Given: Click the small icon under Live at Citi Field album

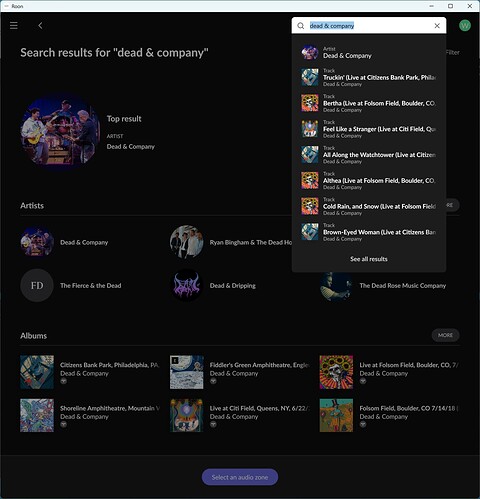Looking at the screenshot, I should [213, 425].
